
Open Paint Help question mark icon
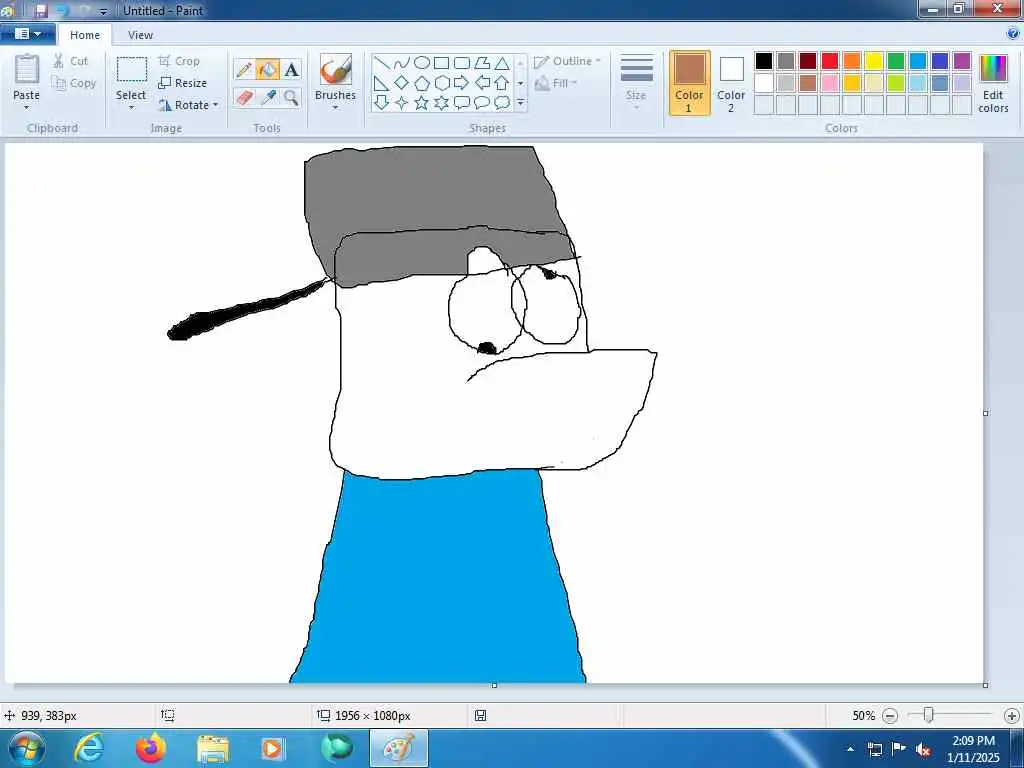click(x=1013, y=34)
